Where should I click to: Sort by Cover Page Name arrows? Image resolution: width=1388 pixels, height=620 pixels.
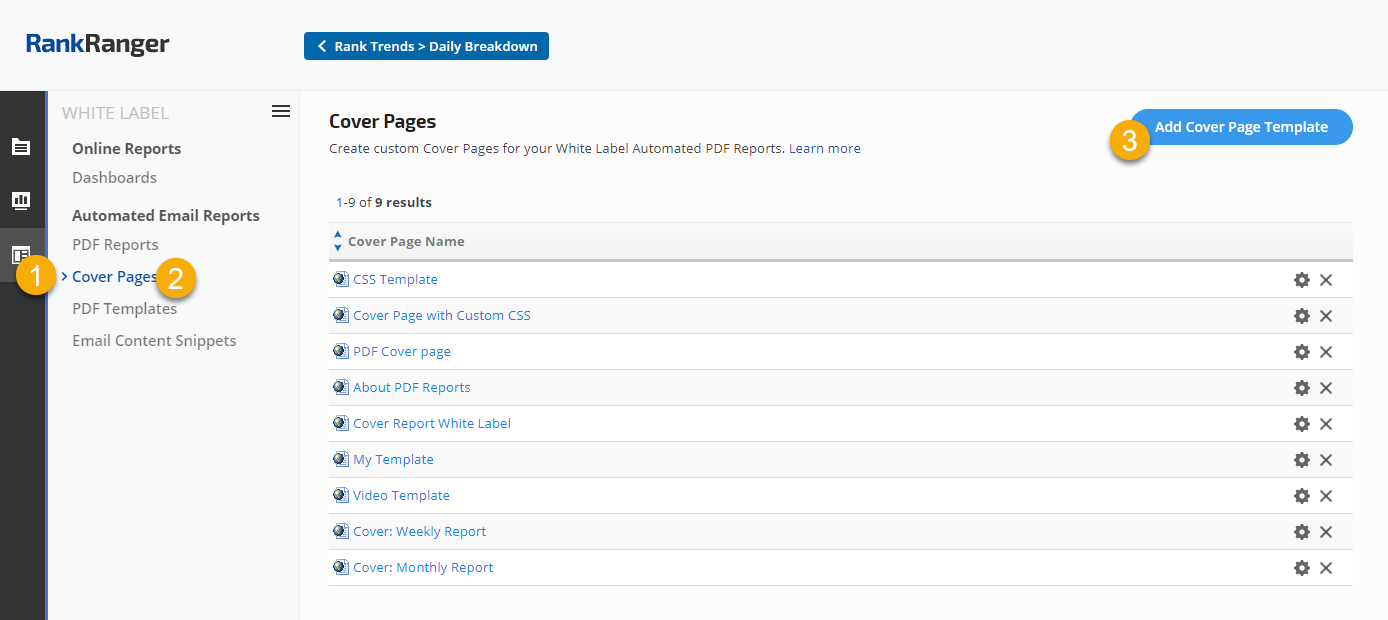tap(337, 241)
